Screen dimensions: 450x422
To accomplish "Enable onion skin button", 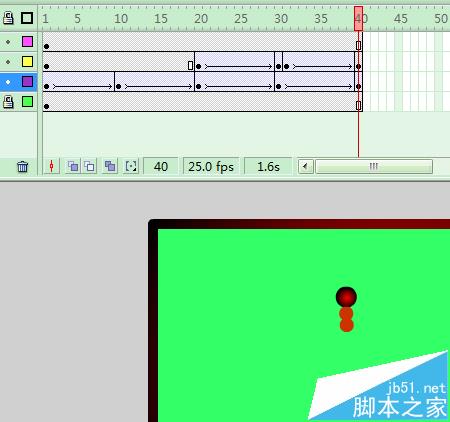I will click(x=73, y=166).
